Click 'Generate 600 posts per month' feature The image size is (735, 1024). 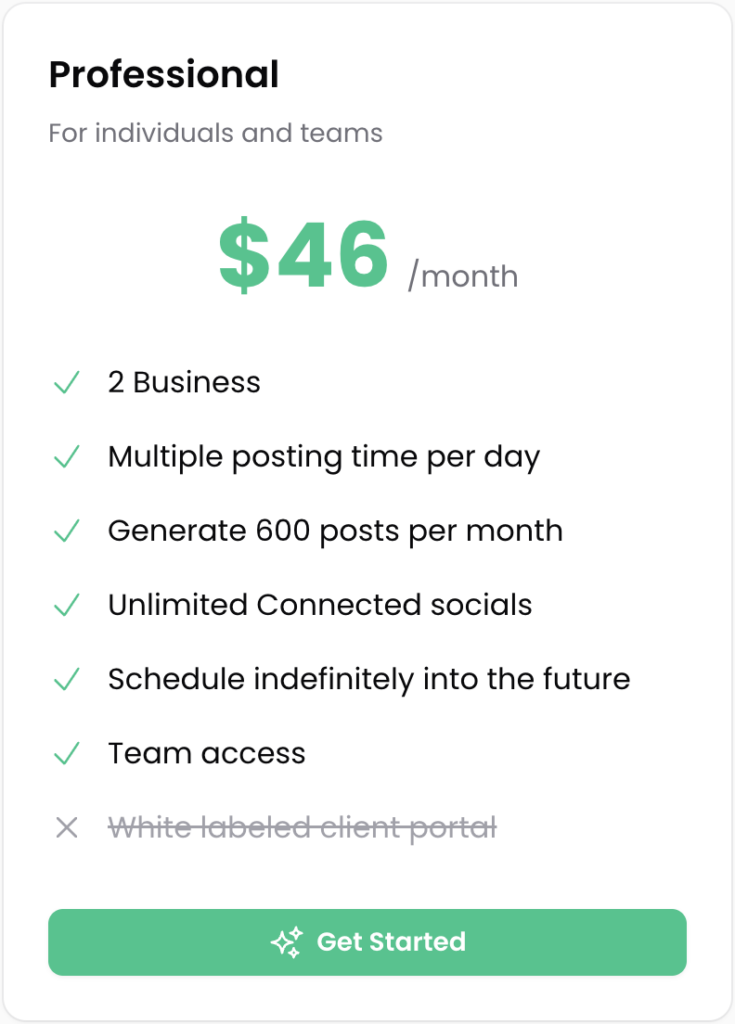(335, 531)
